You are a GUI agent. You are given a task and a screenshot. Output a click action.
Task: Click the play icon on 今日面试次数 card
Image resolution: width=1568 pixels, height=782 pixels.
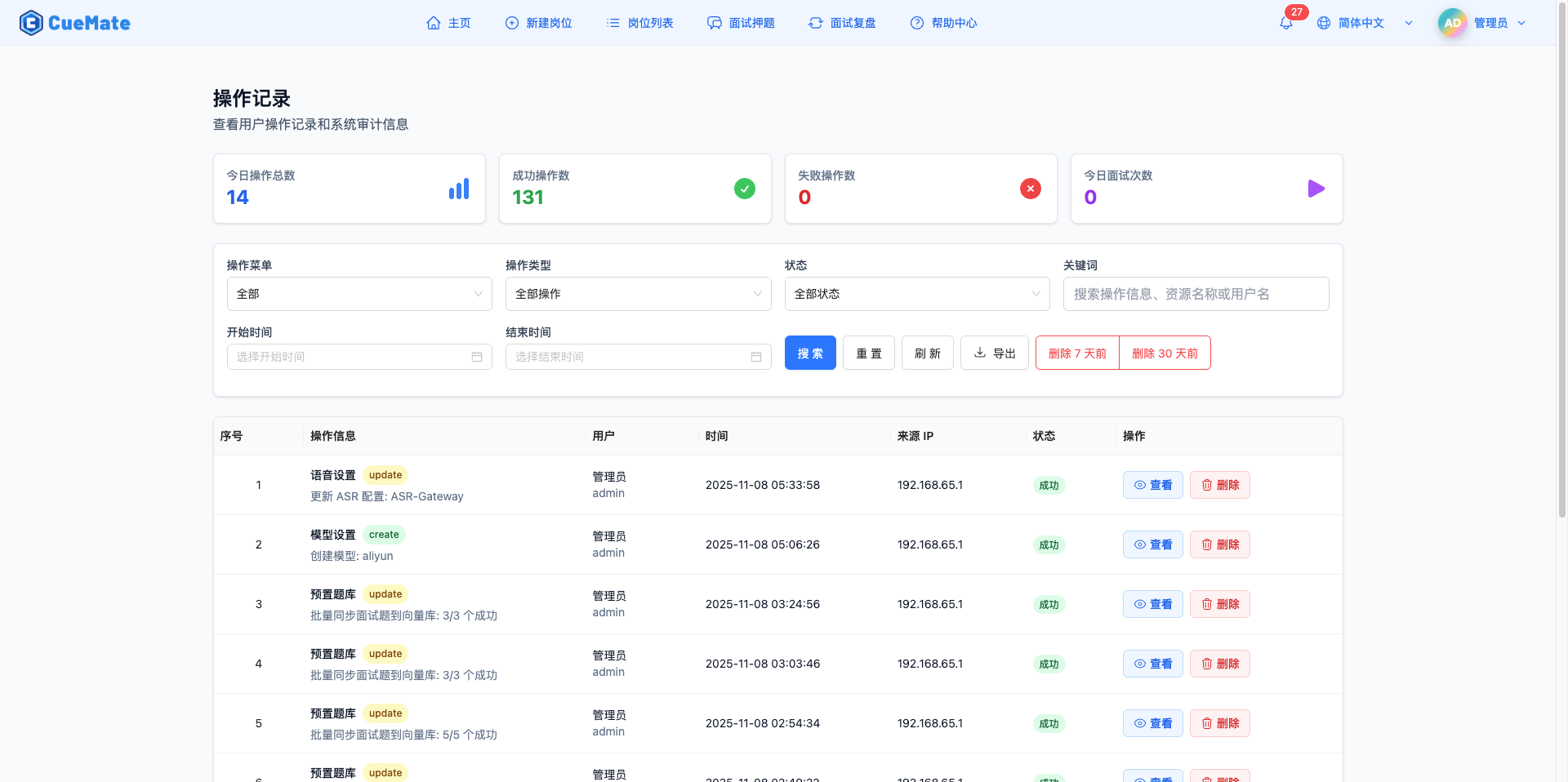(1316, 189)
